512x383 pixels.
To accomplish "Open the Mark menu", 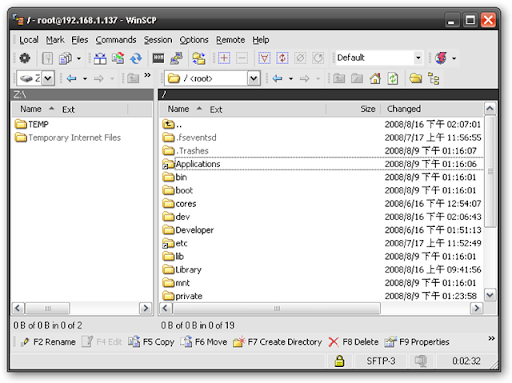I will 55,40.
